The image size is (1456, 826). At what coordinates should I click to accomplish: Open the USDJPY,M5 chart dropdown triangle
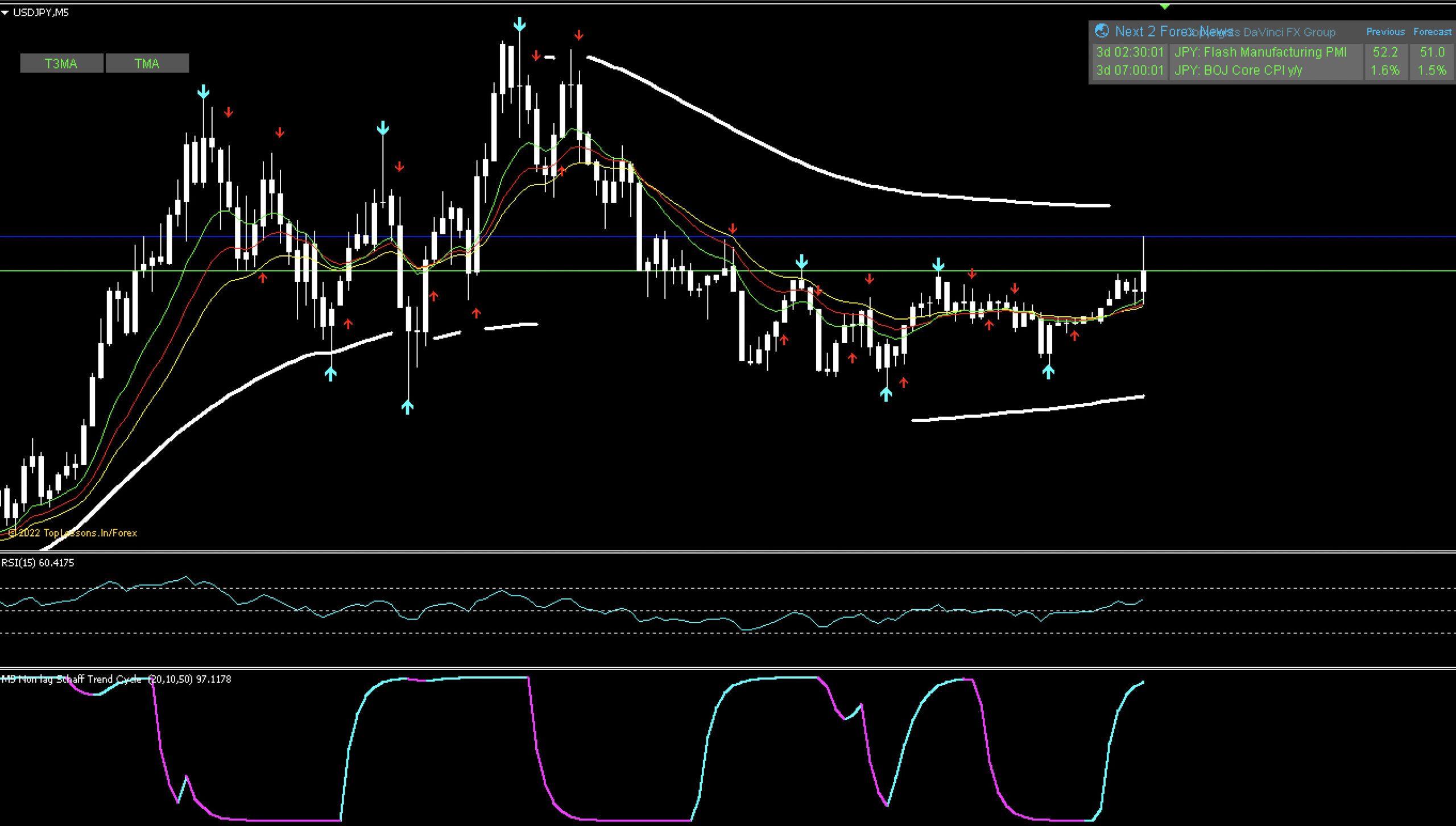pyautogui.click(x=5, y=13)
